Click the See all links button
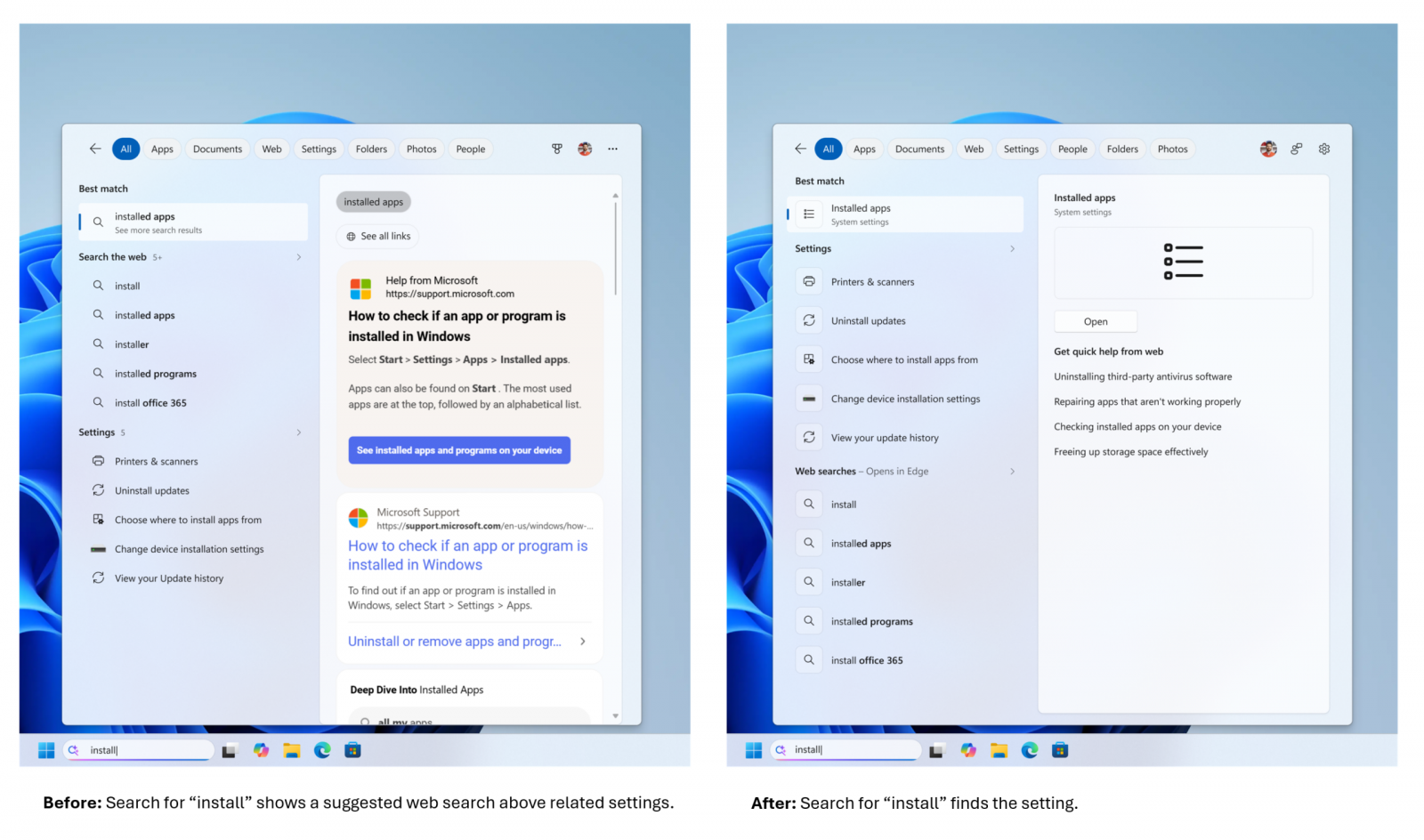 point(378,236)
